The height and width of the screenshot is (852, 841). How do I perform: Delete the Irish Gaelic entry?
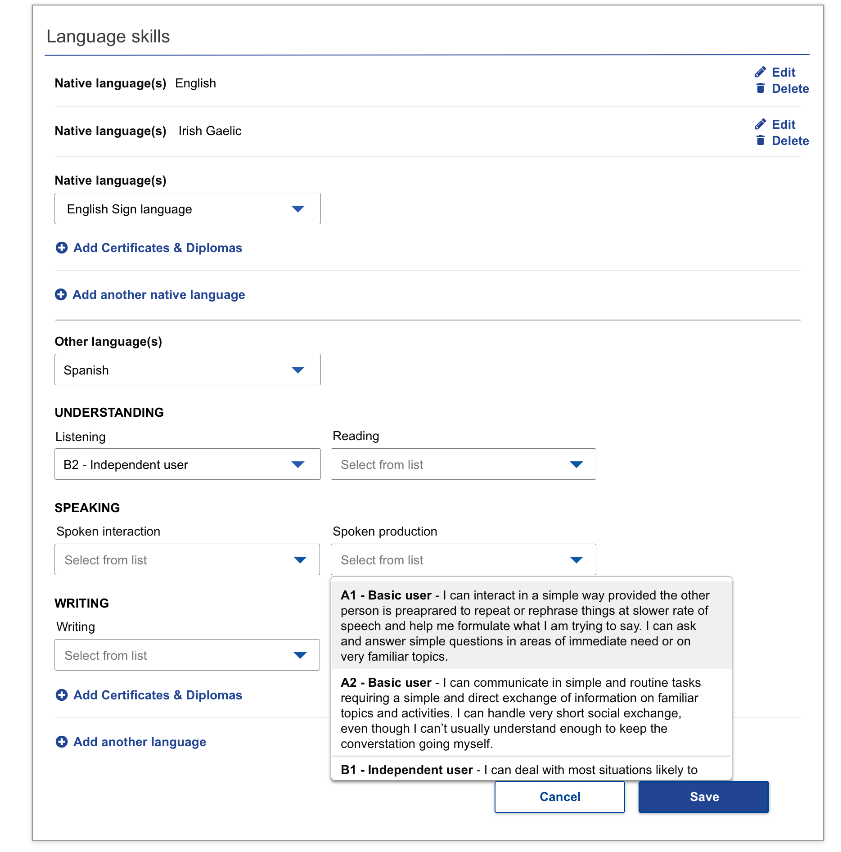pyautogui.click(x=782, y=140)
